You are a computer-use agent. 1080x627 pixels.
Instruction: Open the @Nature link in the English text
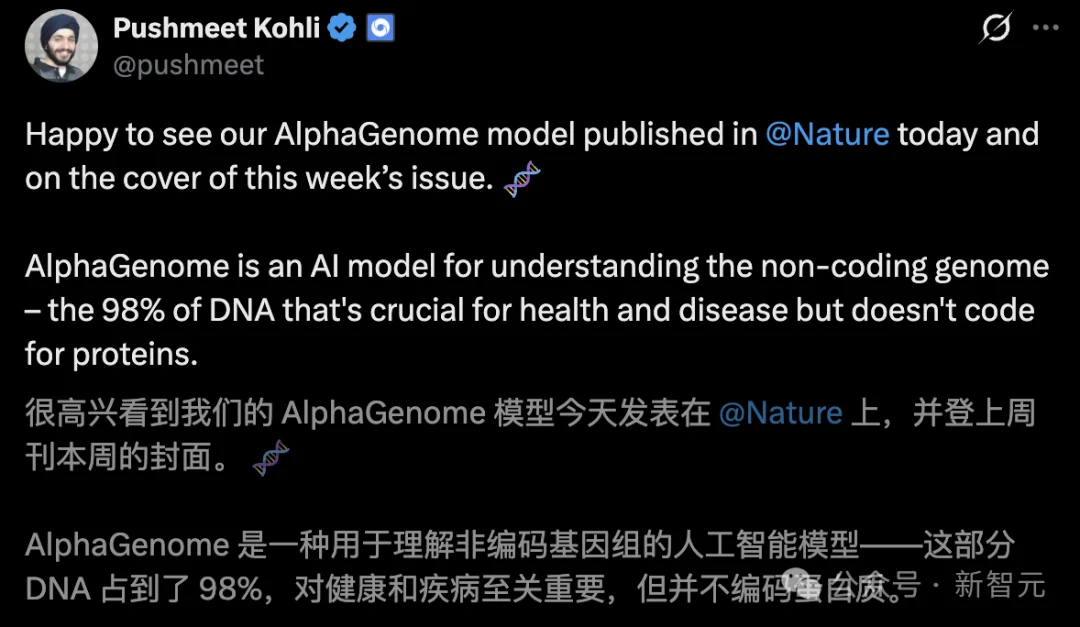tap(827, 134)
